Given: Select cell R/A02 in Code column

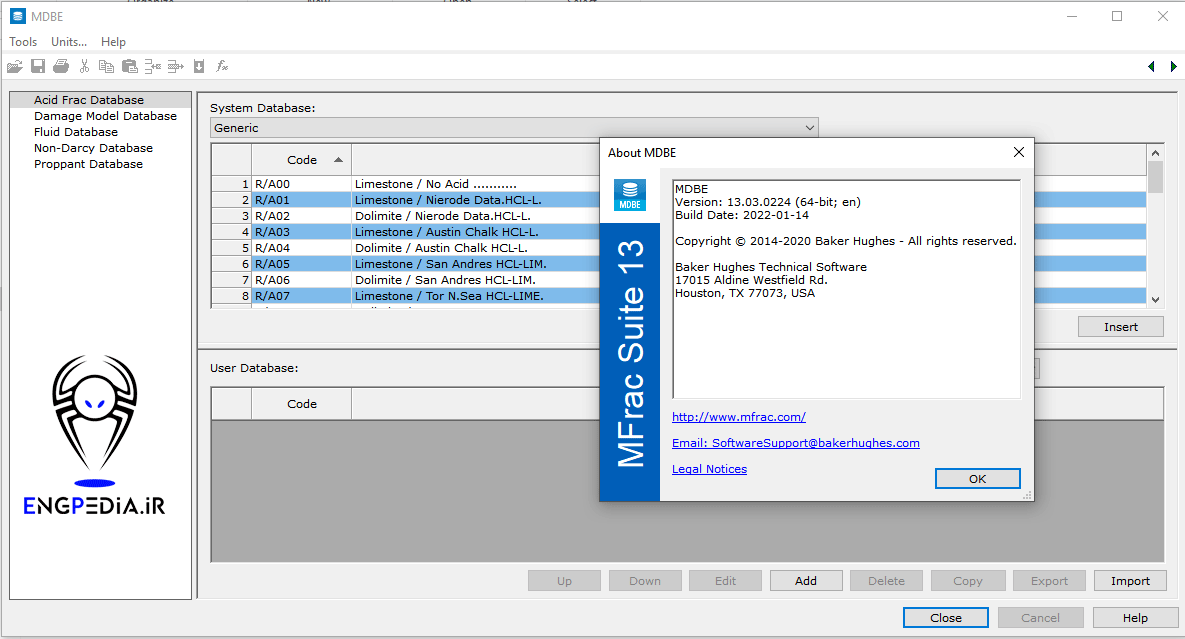Looking at the screenshot, I should [x=302, y=216].
